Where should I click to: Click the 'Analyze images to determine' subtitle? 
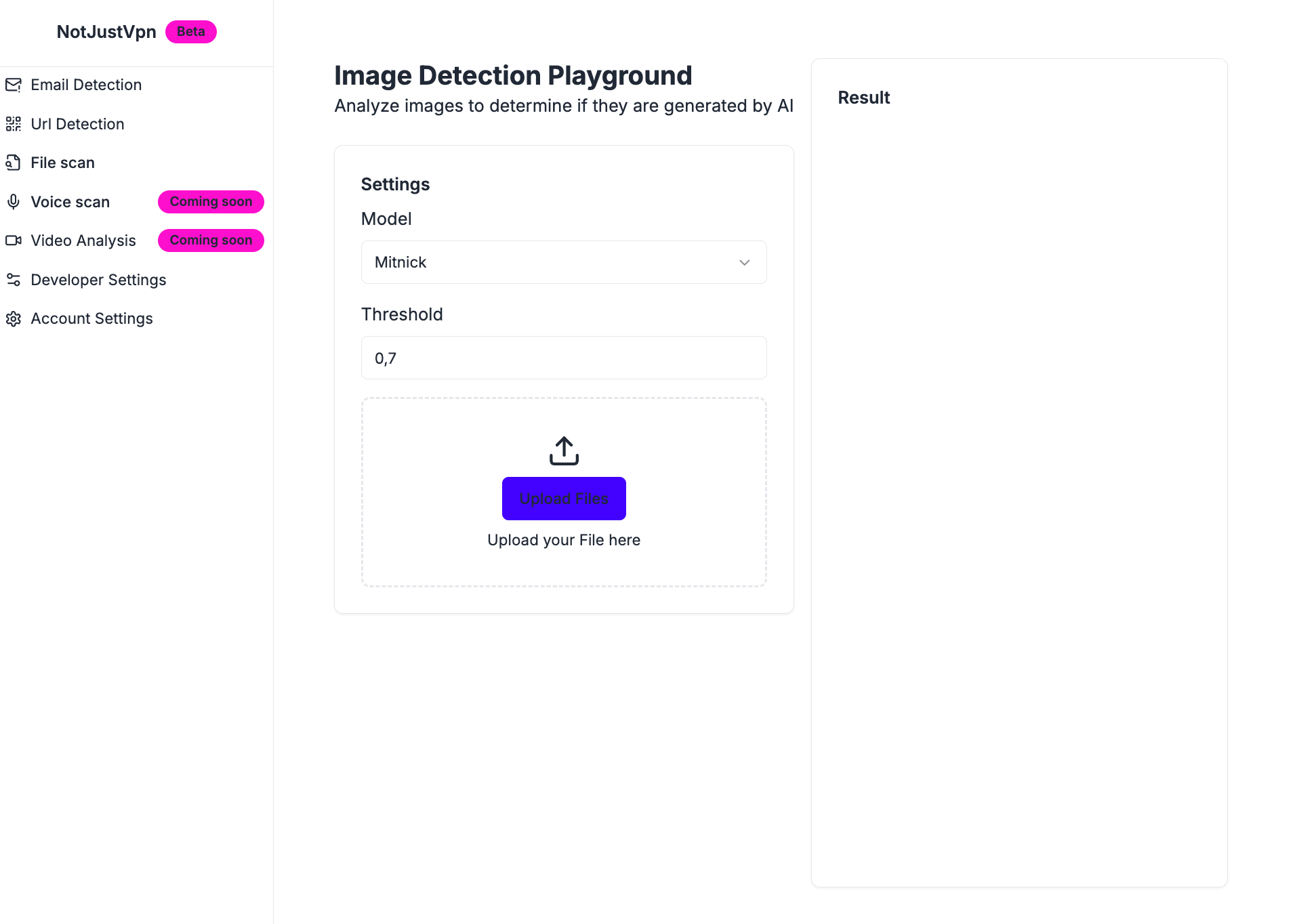click(564, 106)
